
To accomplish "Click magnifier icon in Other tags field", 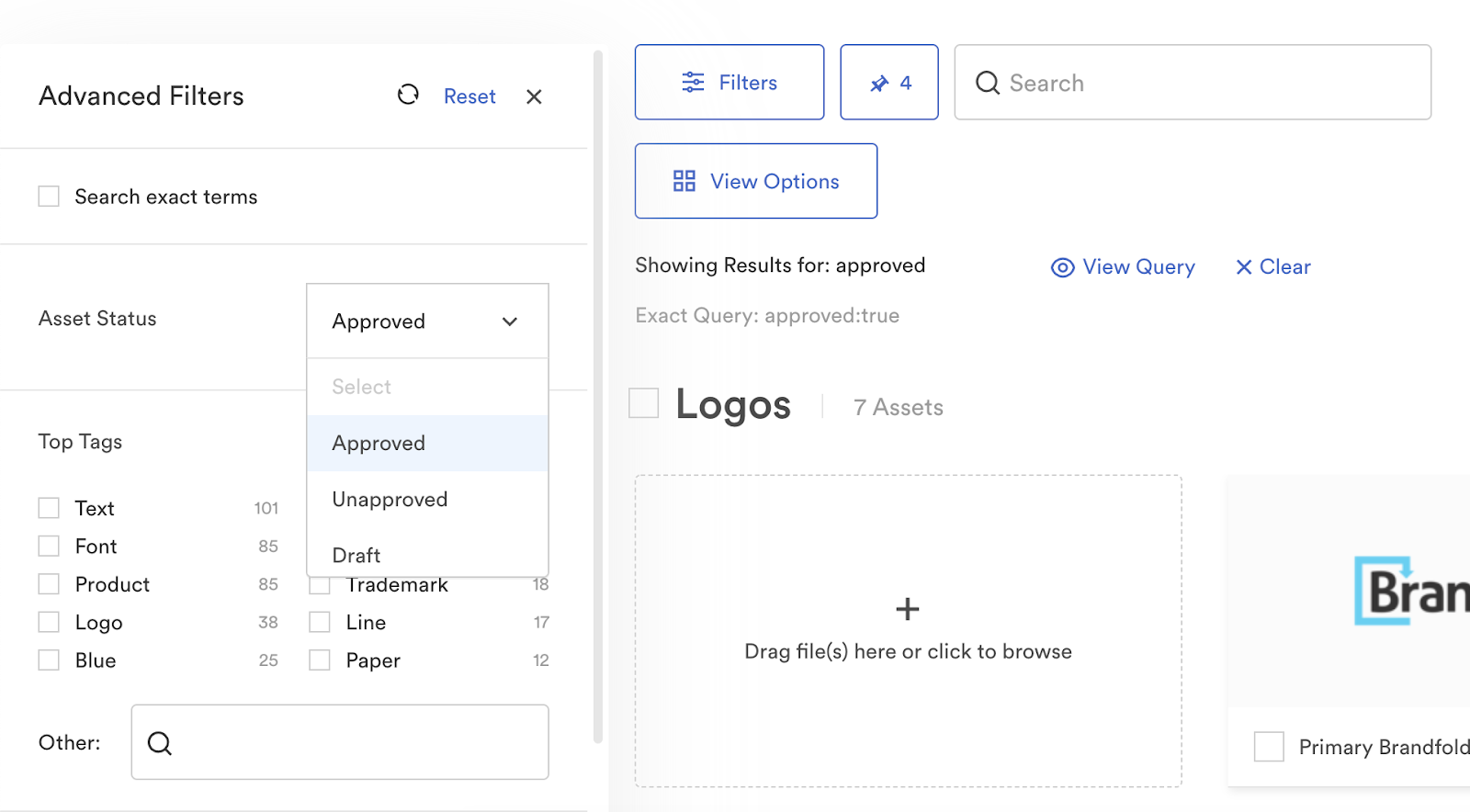I will pos(160,743).
